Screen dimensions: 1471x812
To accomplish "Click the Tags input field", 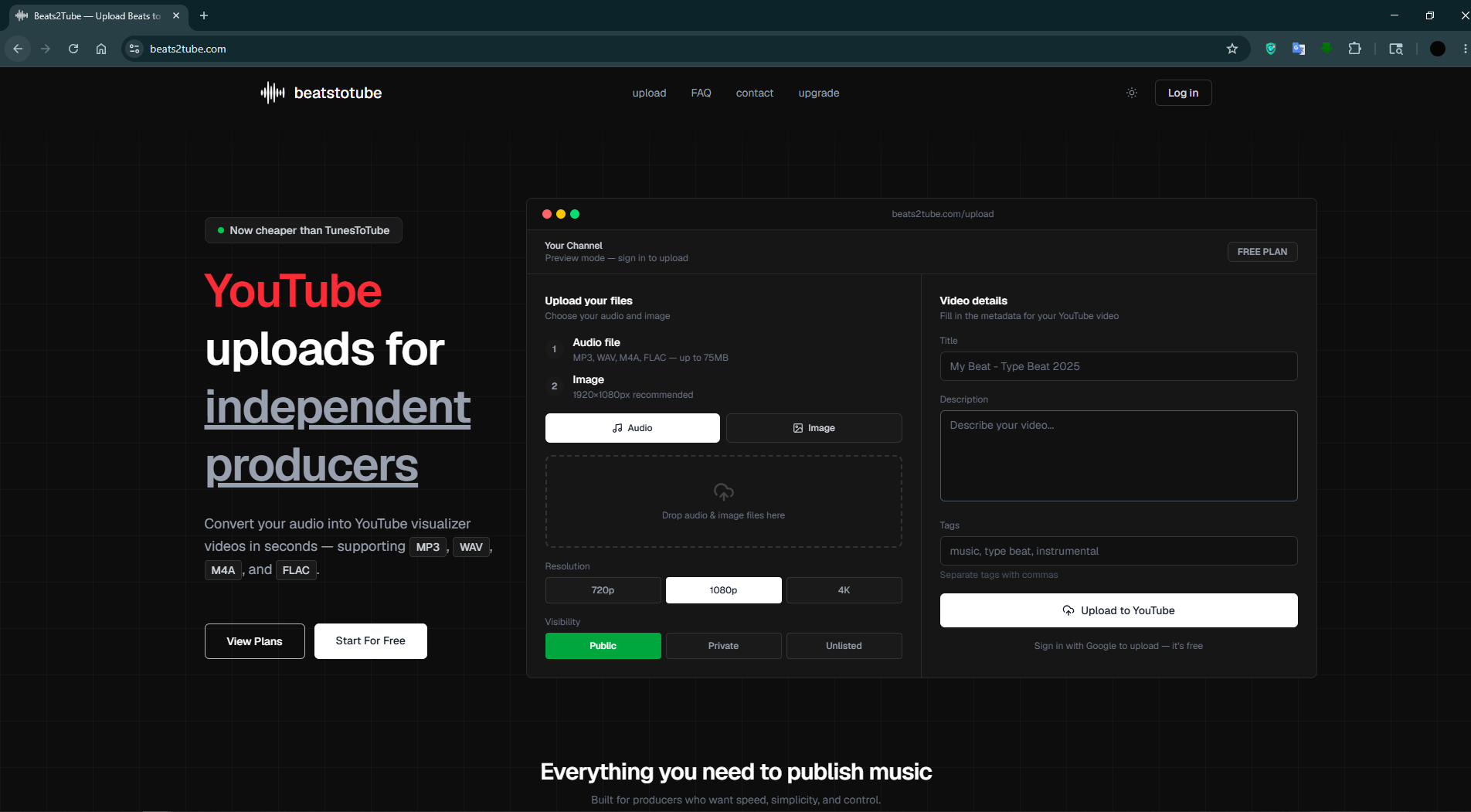I will tap(1119, 551).
